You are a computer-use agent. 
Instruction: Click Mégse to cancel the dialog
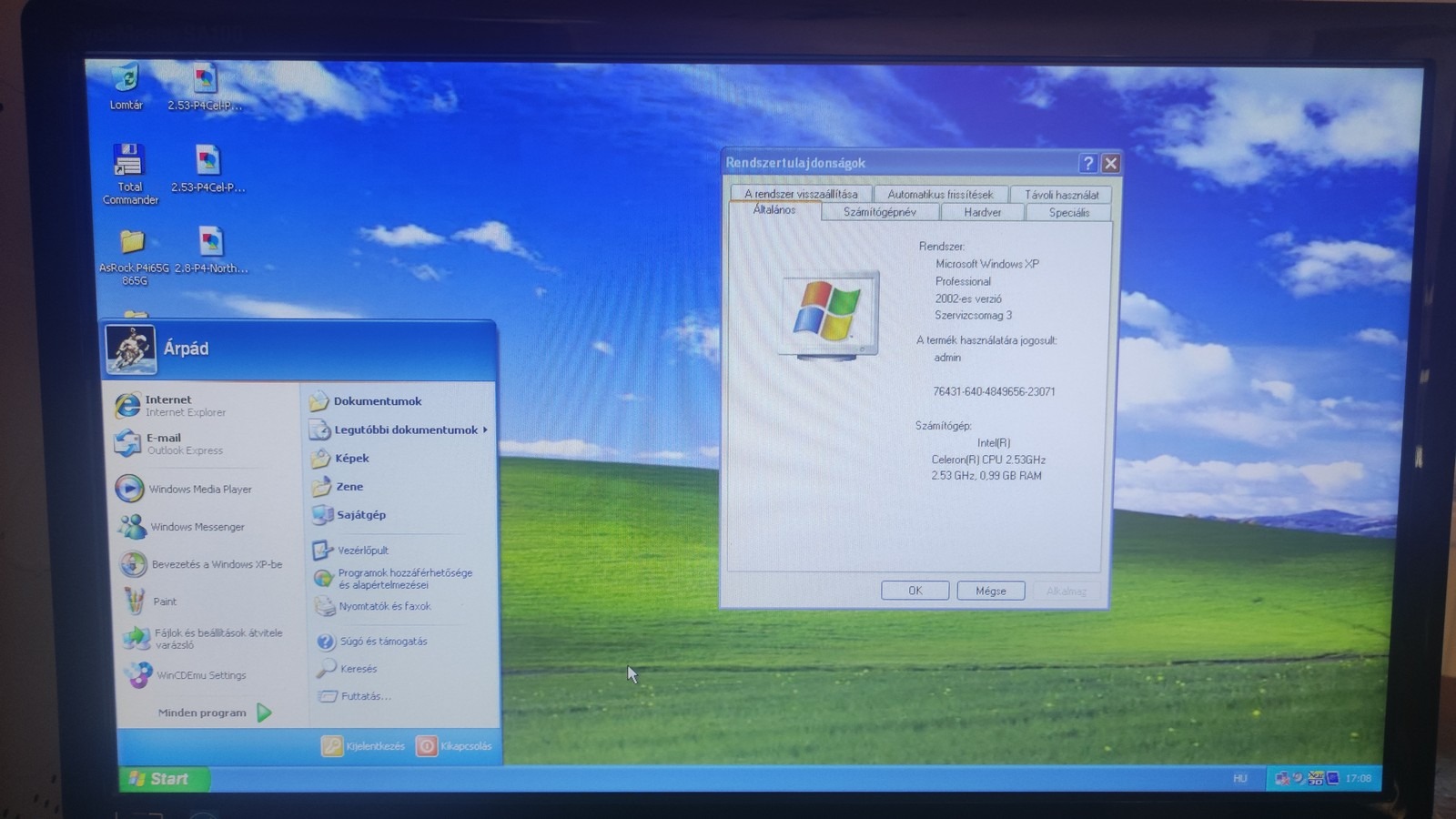point(991,591)
